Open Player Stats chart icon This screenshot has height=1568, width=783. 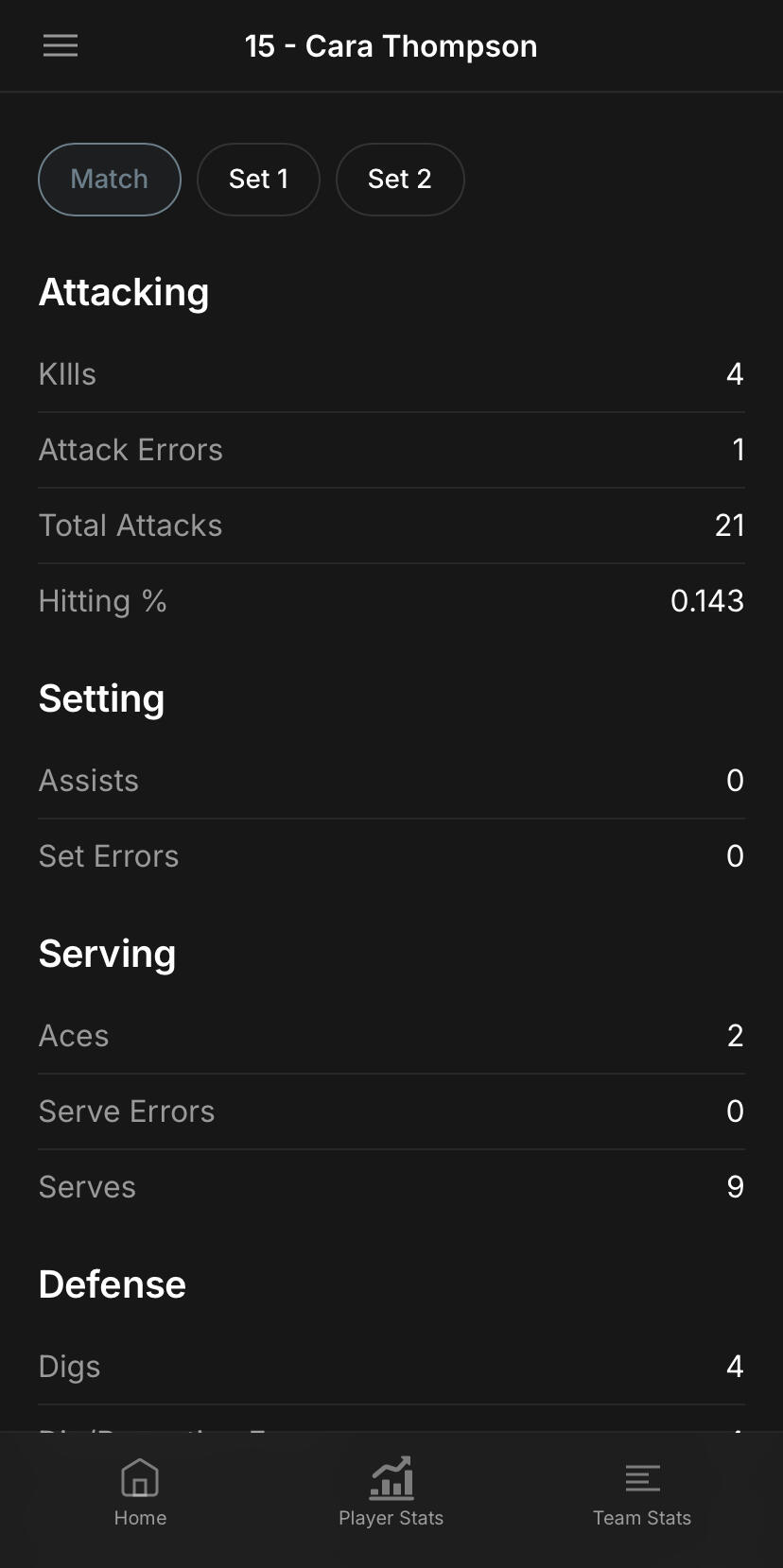[391, 1478]
